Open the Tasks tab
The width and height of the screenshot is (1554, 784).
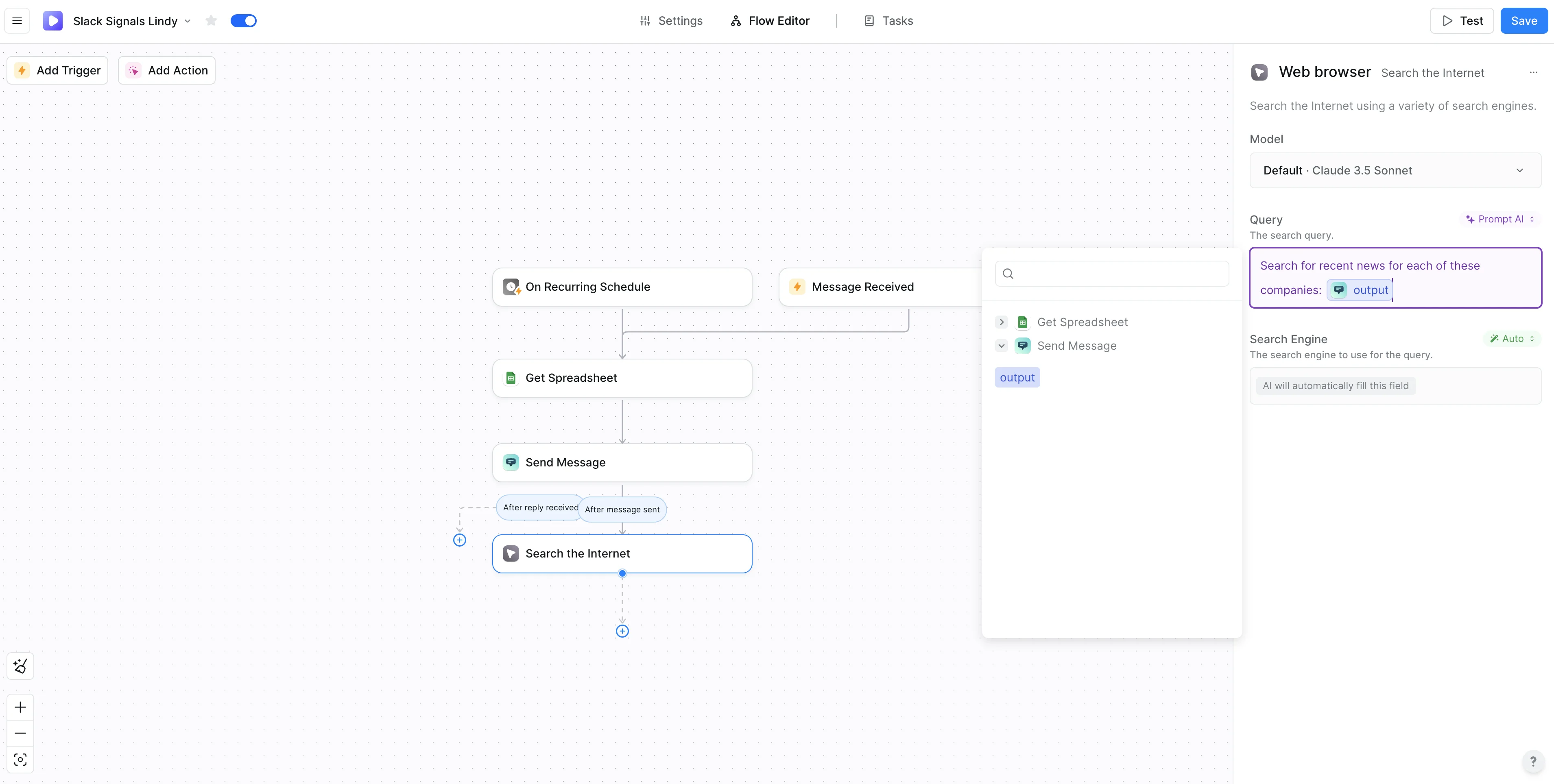[x=888, y=21]
